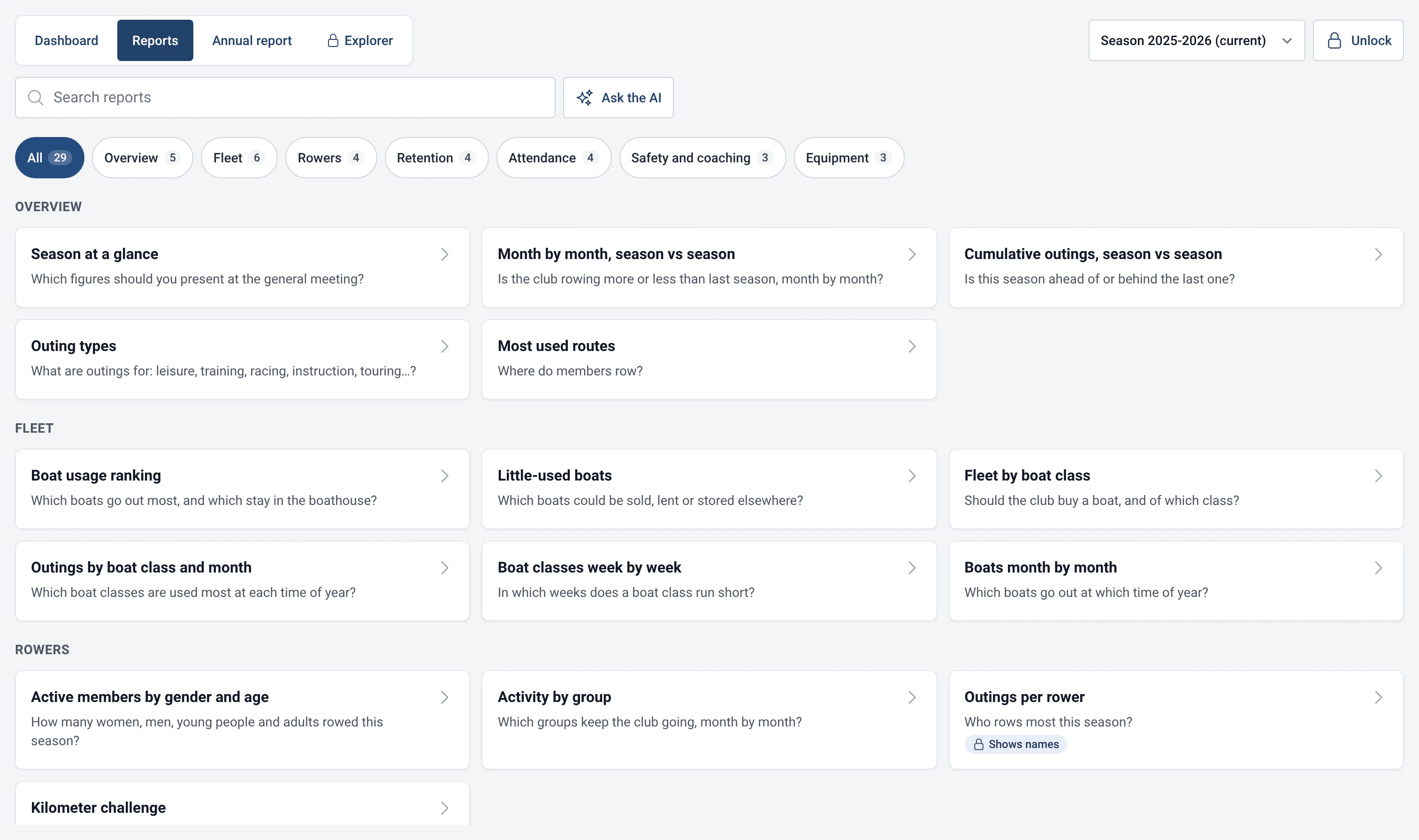Open the Annual report tab
Viewport: 1419px width, 840px height.
point(252,40)
